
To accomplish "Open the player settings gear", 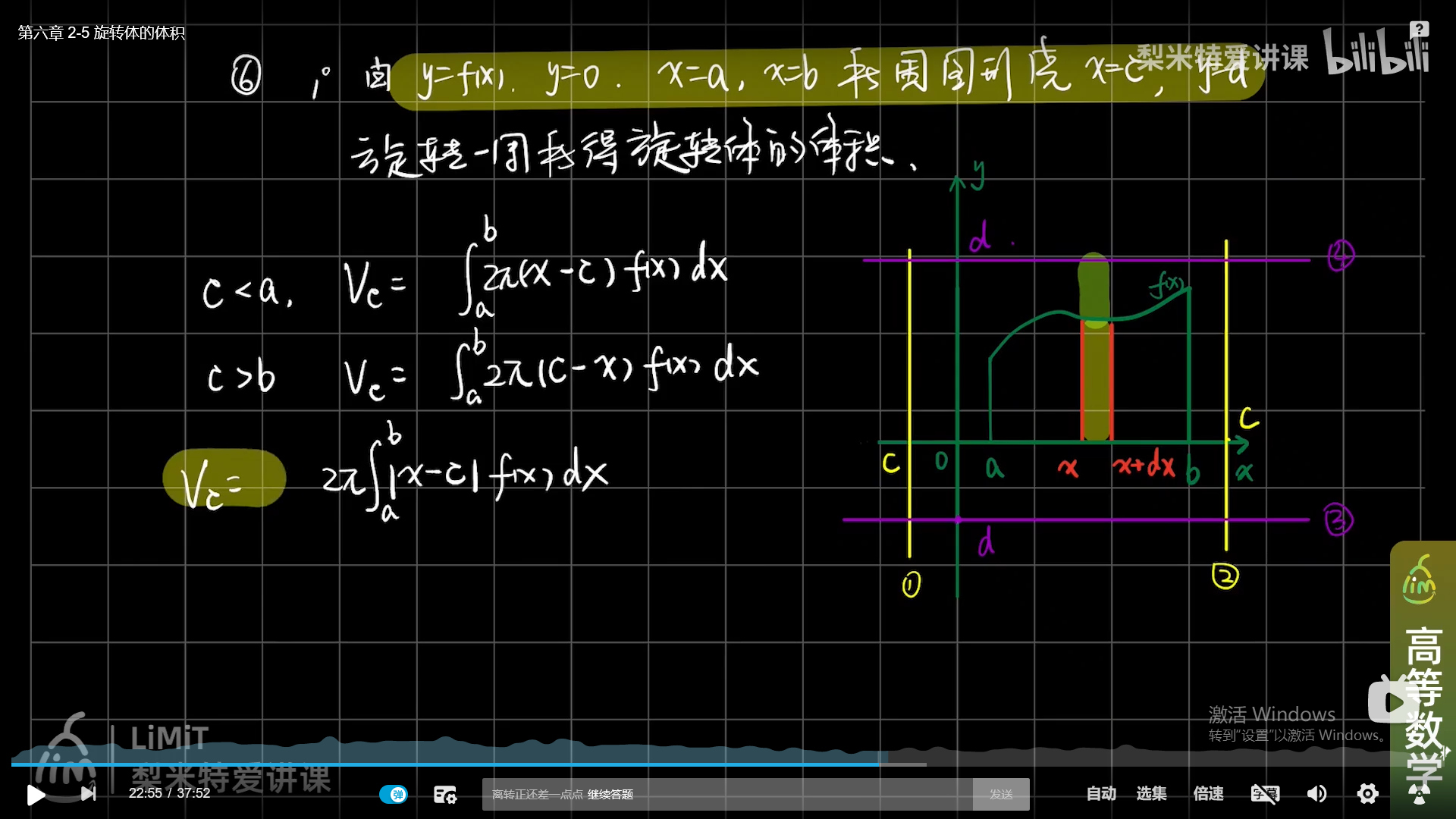I will click(1367, 793).
